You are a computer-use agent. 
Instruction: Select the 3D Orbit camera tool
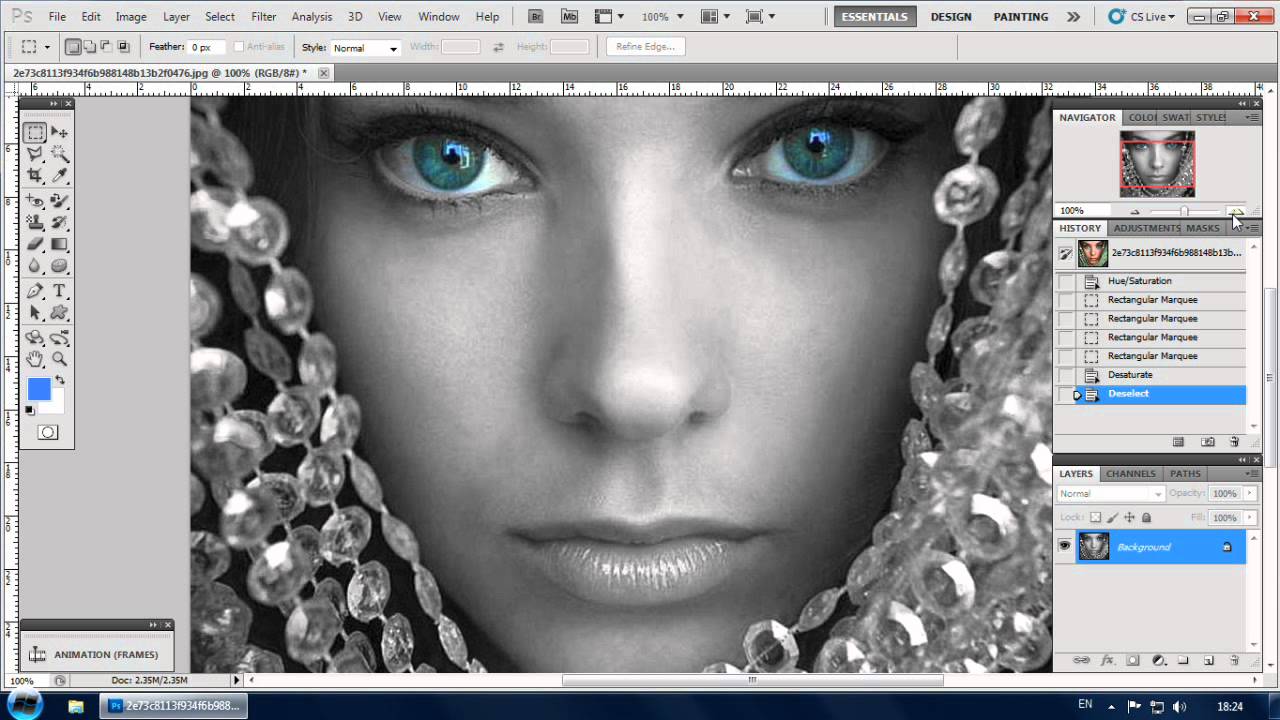click(60, 338)
